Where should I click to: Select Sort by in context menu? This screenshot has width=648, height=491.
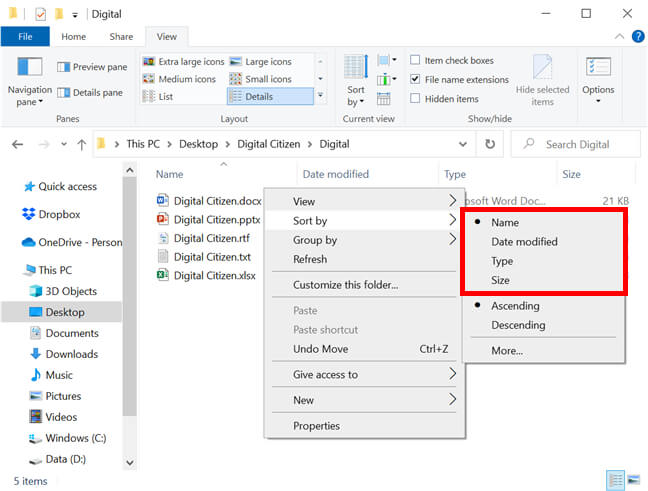tap(364, 221)
